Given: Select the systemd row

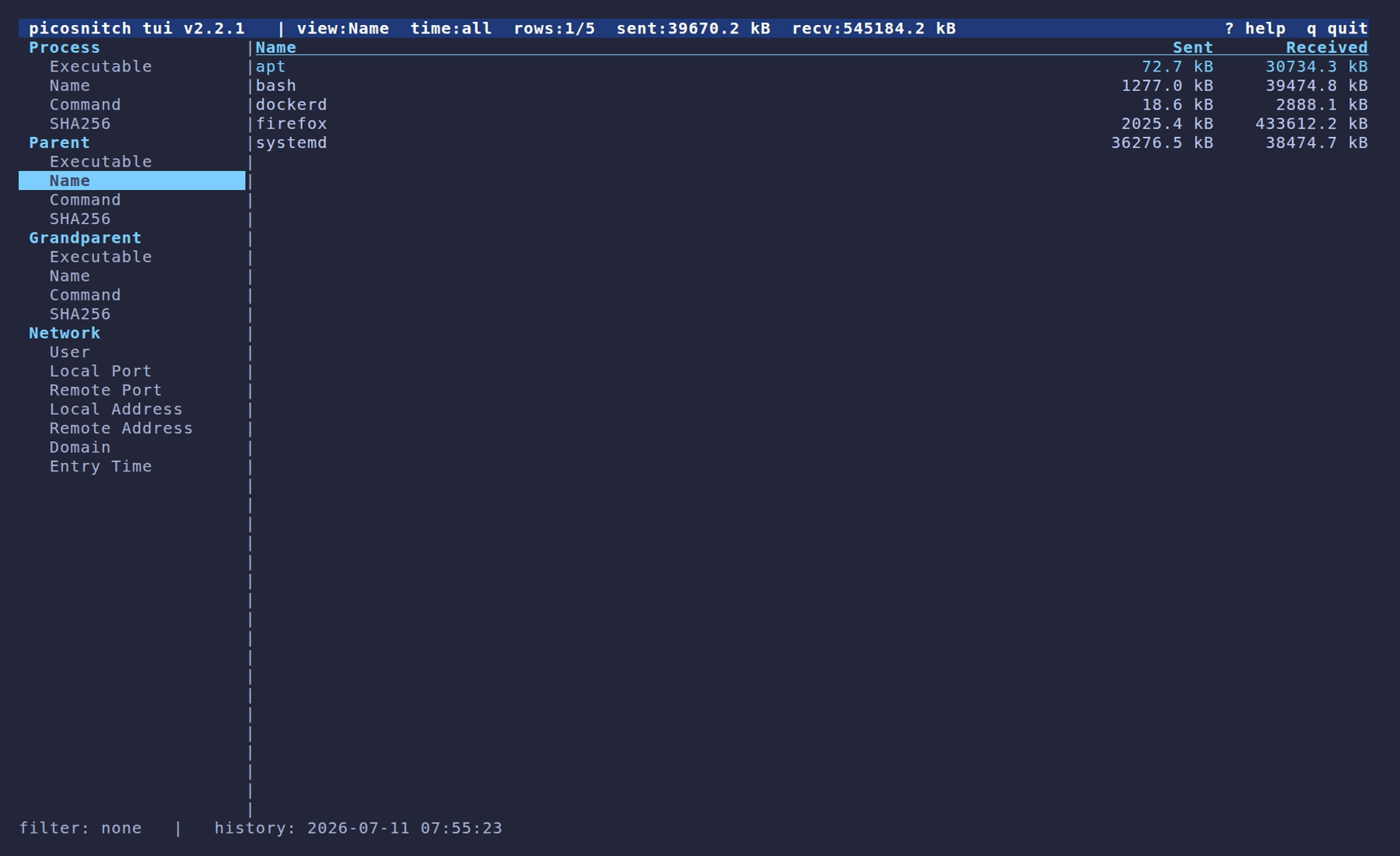Looking at the screenshot, I should click(811, 143).
